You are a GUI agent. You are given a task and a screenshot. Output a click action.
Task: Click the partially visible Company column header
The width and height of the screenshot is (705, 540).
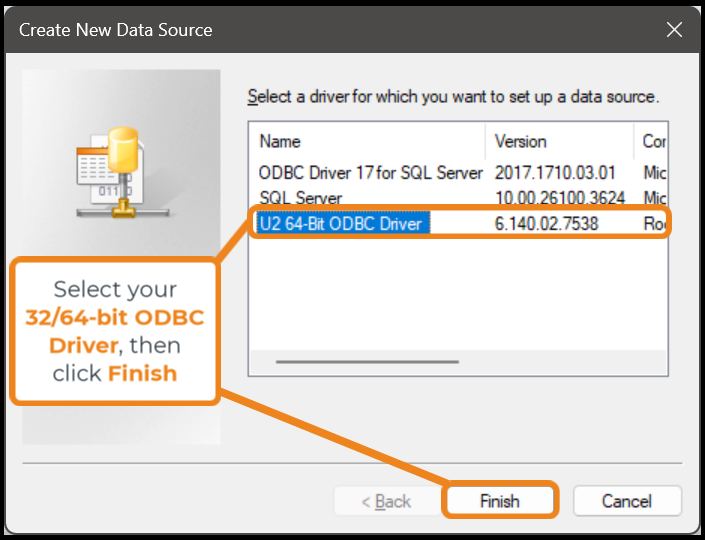pyautogui.click(x=651, y=141)
